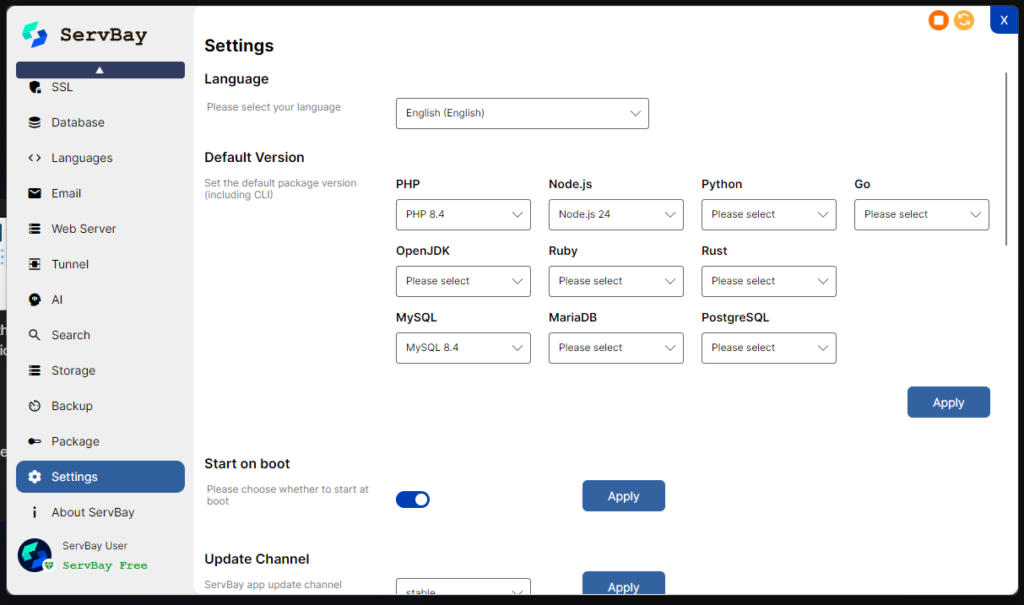Click the Package icon in sidebar
The width and height of the screenshot is (1024, 605).
tap(35, 441)
